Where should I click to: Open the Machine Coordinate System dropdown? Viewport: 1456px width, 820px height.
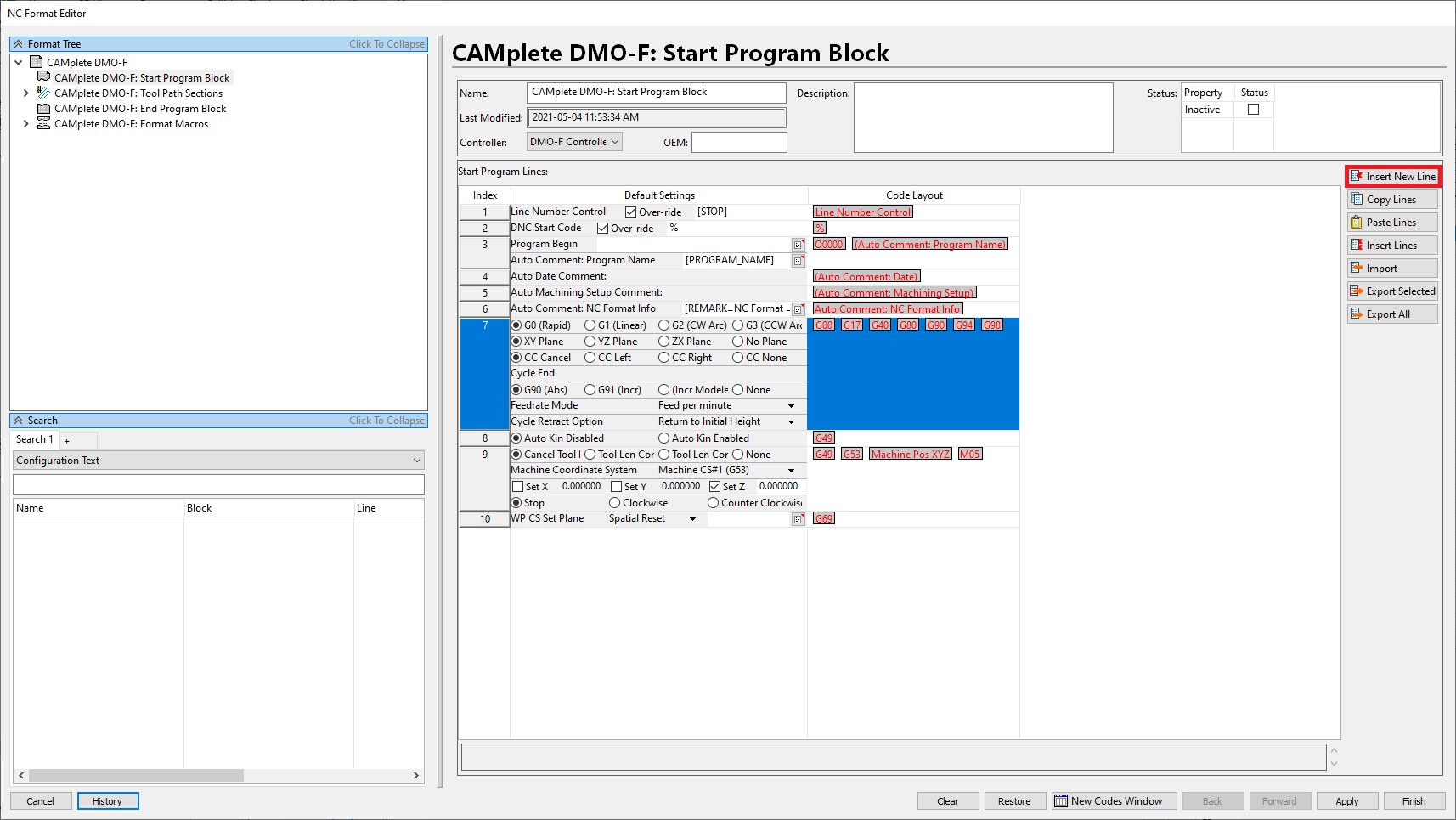pyautogui.click(x=791, y=471)
